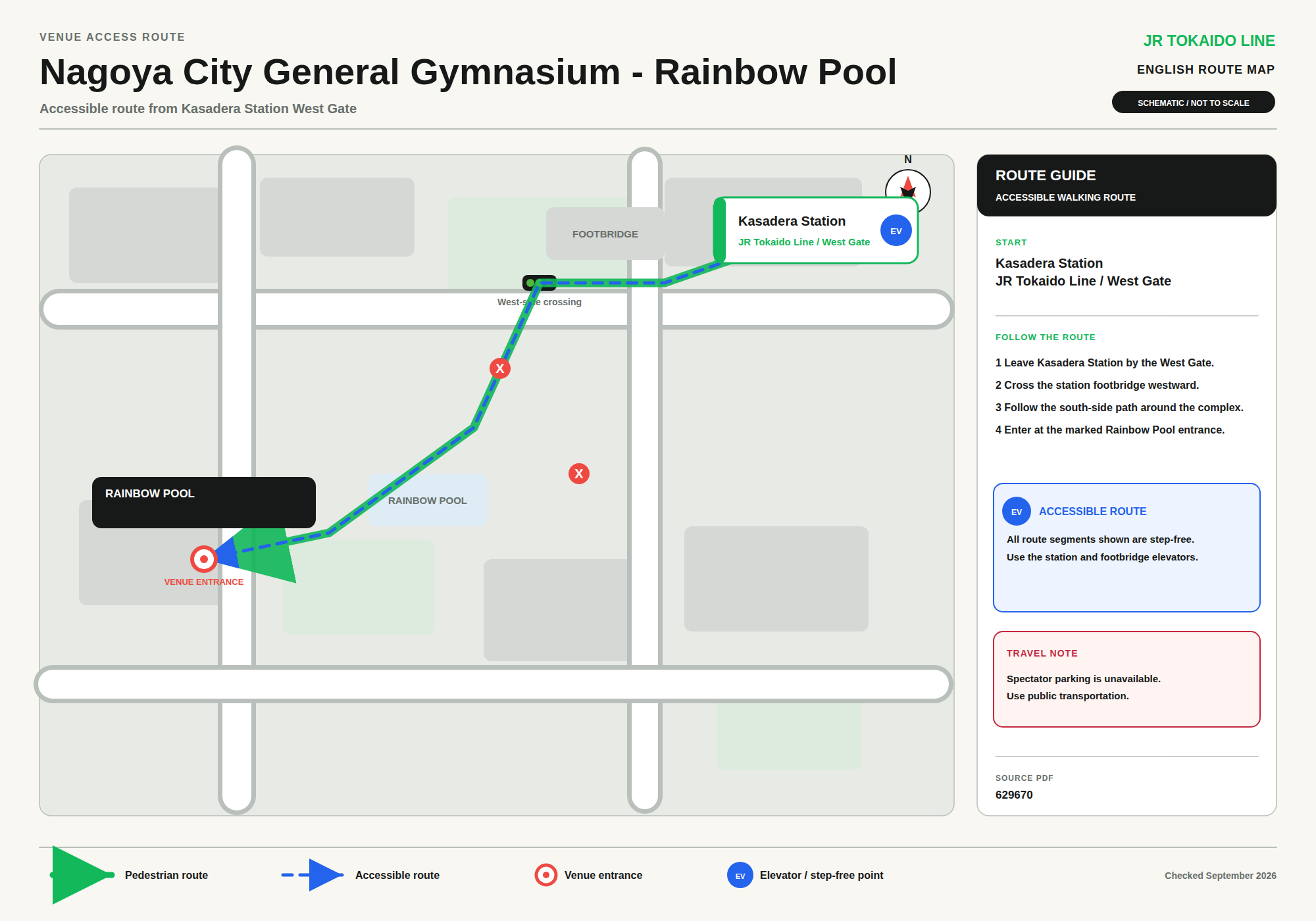
Task: Click the source PDF number 629670
Action: tap(1014, 795)
